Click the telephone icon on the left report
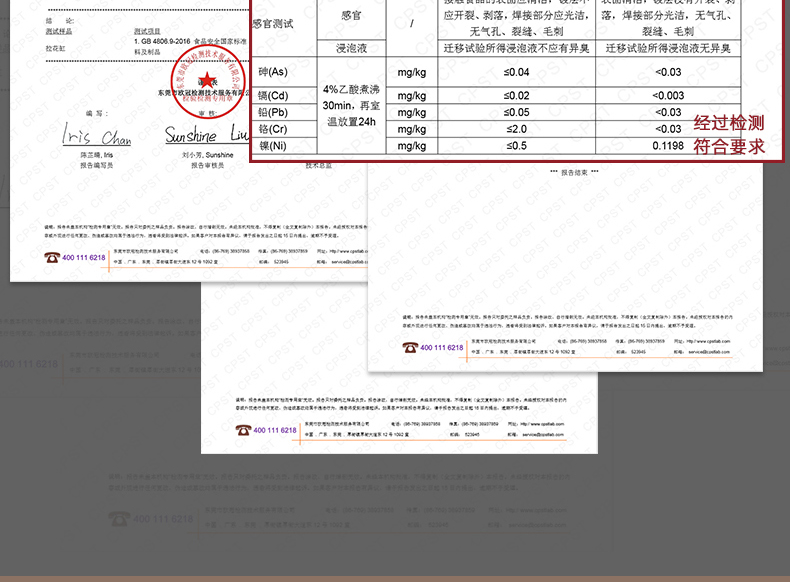The width and height of the screenshot is (790, 582). pyautogui.click(x=52, y=258)
